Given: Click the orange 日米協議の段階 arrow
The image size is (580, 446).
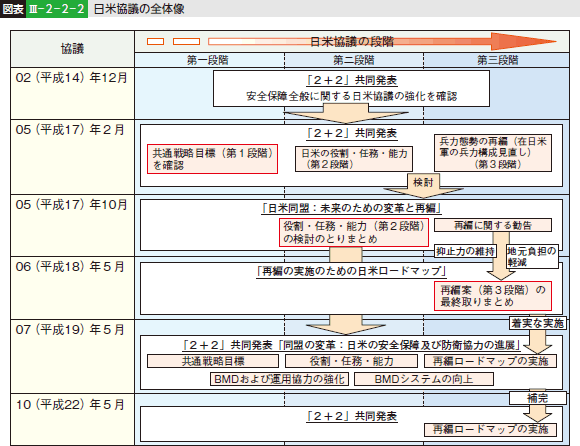Looking at the screenshot, I should point(382,41).
